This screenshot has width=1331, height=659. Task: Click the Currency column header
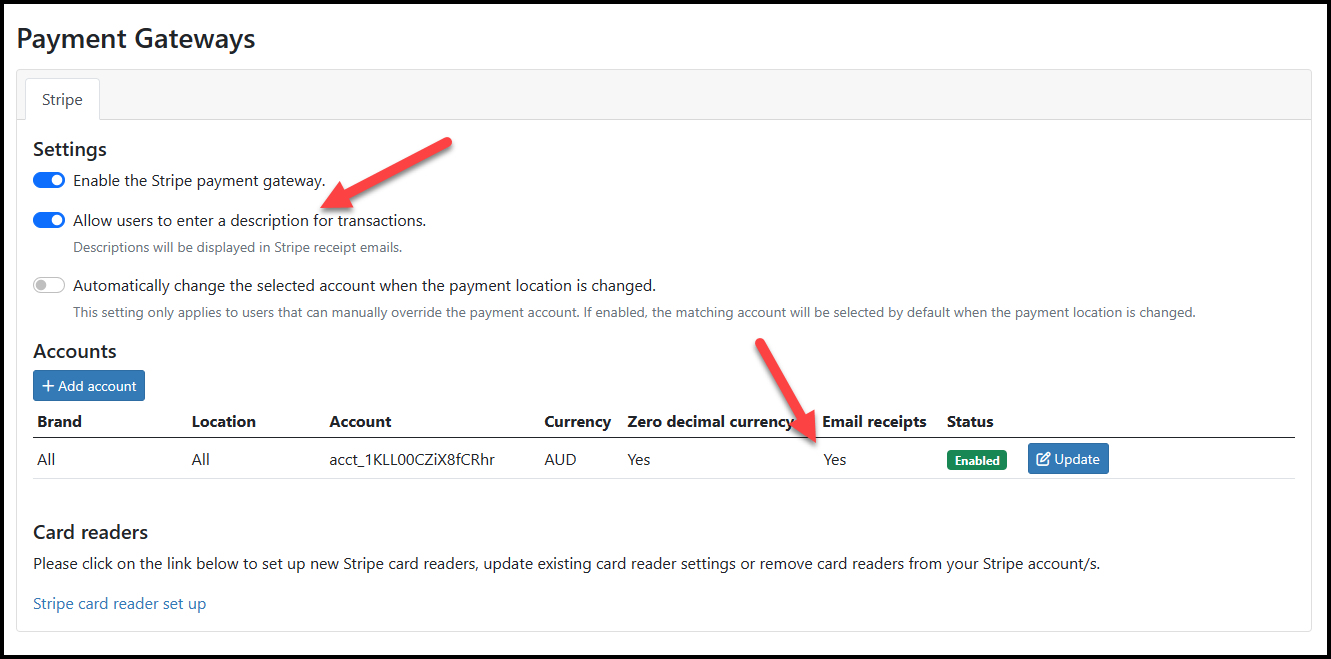coord(577,422)
